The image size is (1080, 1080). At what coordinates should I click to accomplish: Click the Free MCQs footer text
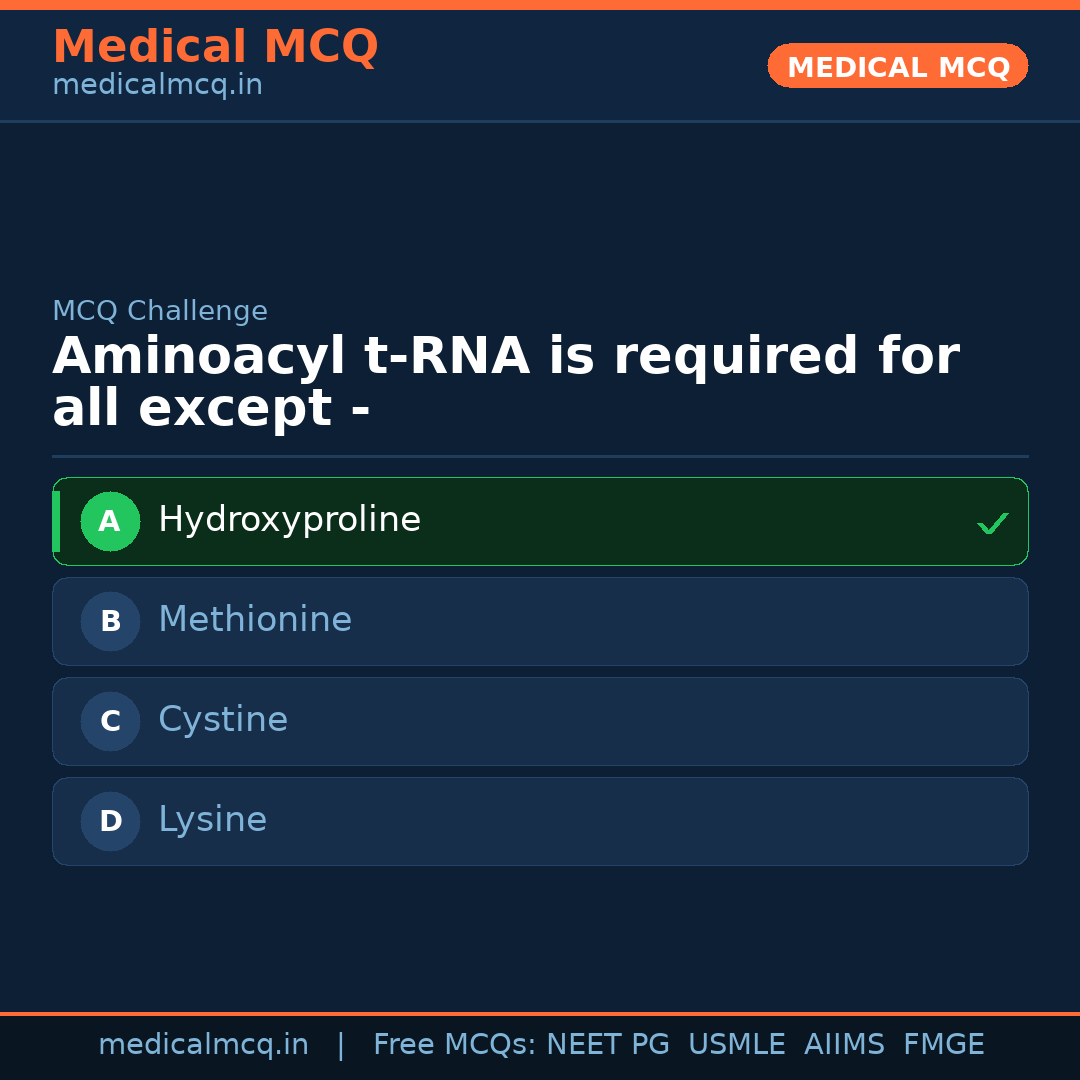[455, 1045]
